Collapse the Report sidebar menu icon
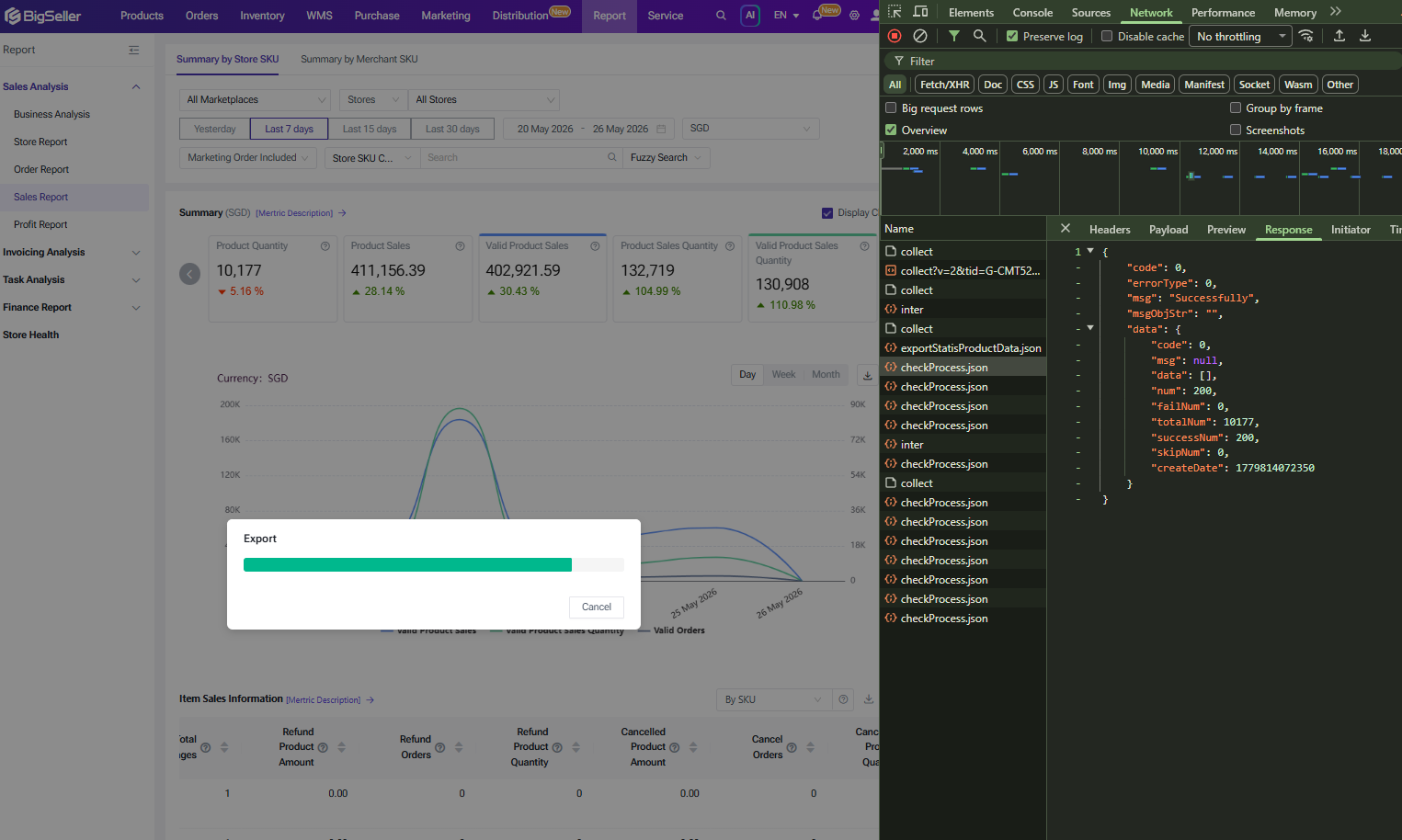1402x840 pixels. click(x=134, y=50)
